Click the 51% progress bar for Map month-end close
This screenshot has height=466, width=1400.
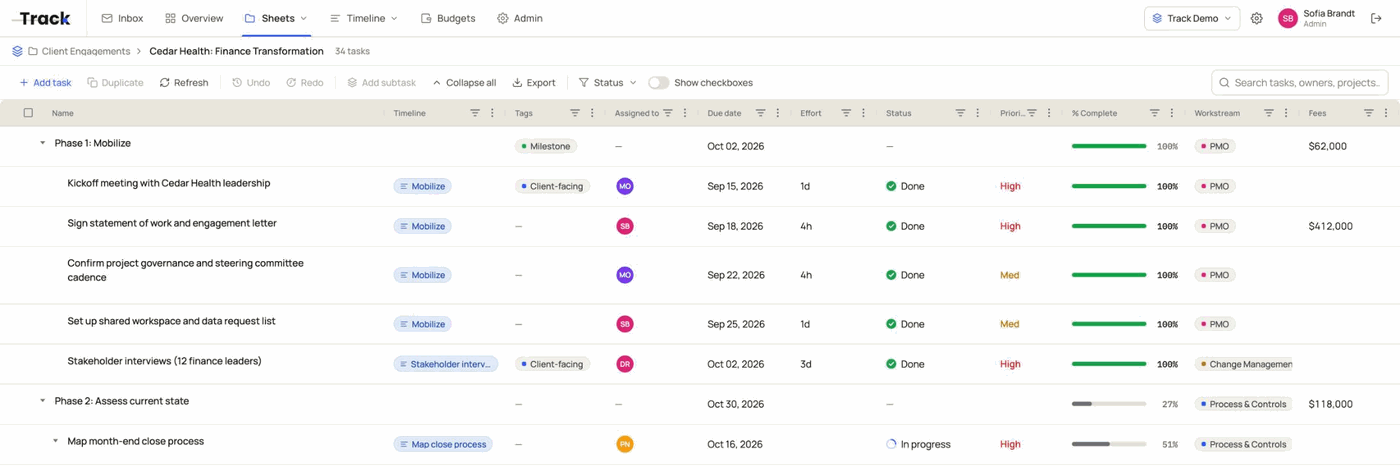pyautogui.click(x=1109, y=444)
